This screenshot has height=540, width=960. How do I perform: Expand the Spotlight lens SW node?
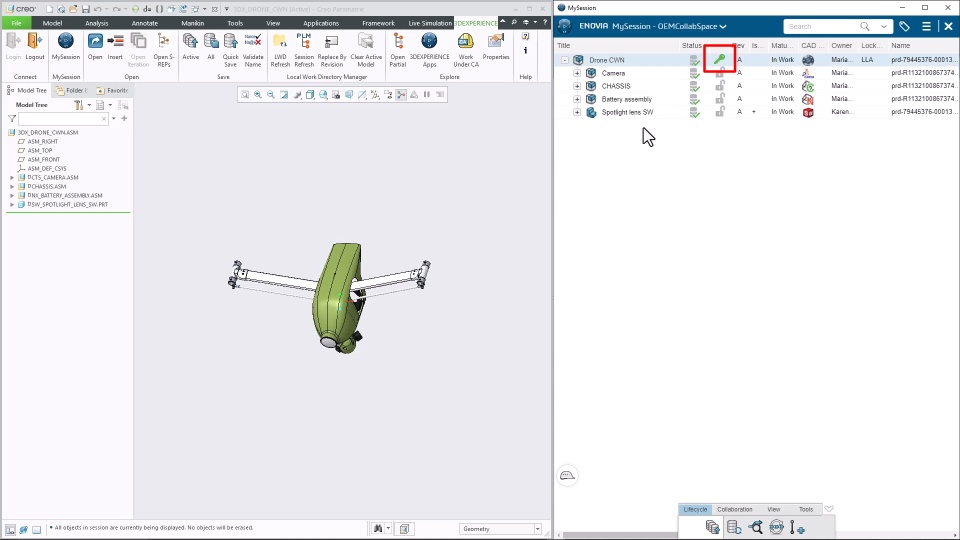click(577, 112)
